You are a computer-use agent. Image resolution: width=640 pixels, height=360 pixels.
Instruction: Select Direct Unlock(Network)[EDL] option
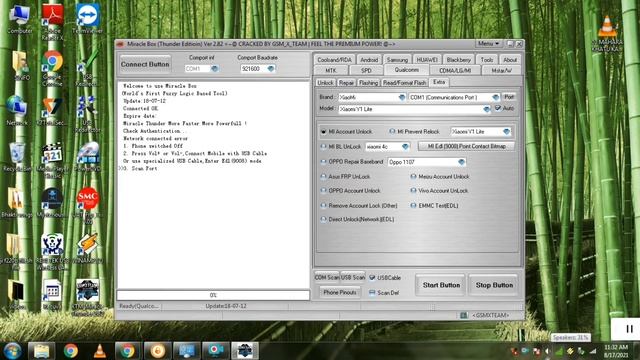click(x=324, y=219)
